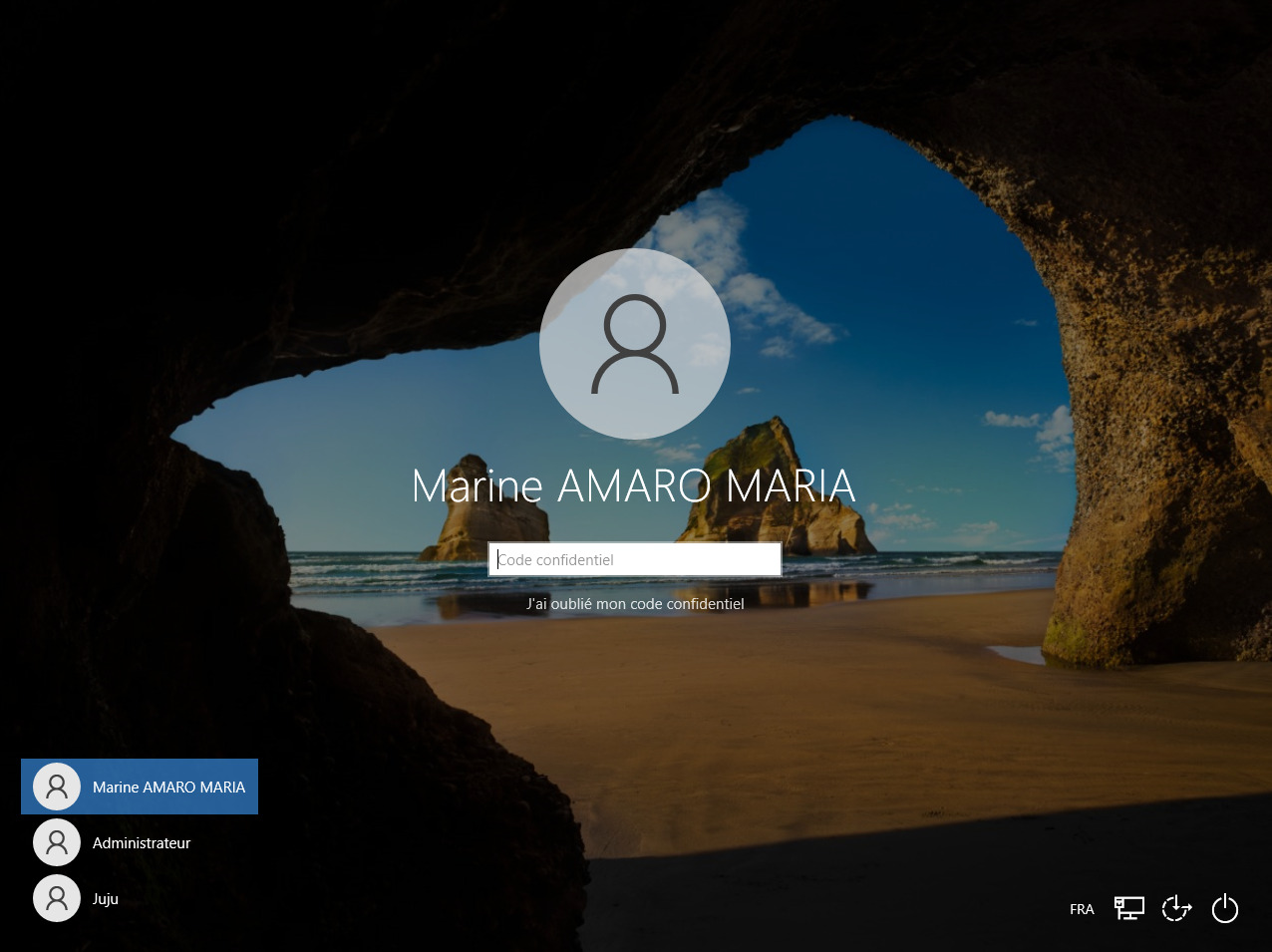Switch to the Administrateur account name
1272x952 pixels.
(x=142, y=843)
